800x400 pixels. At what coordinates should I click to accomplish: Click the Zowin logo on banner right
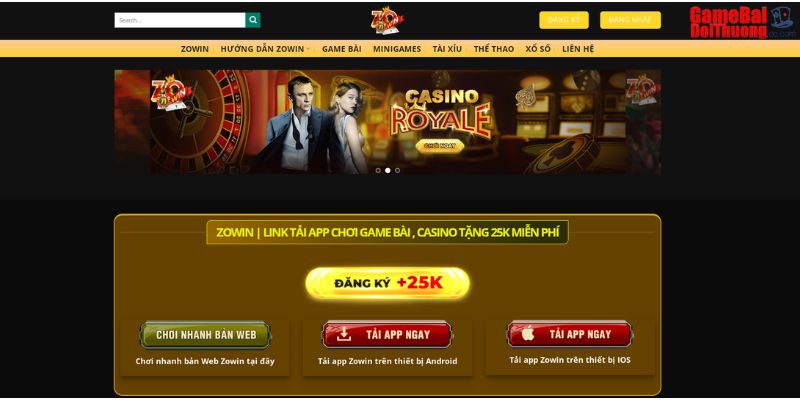(x=642, y=90)
